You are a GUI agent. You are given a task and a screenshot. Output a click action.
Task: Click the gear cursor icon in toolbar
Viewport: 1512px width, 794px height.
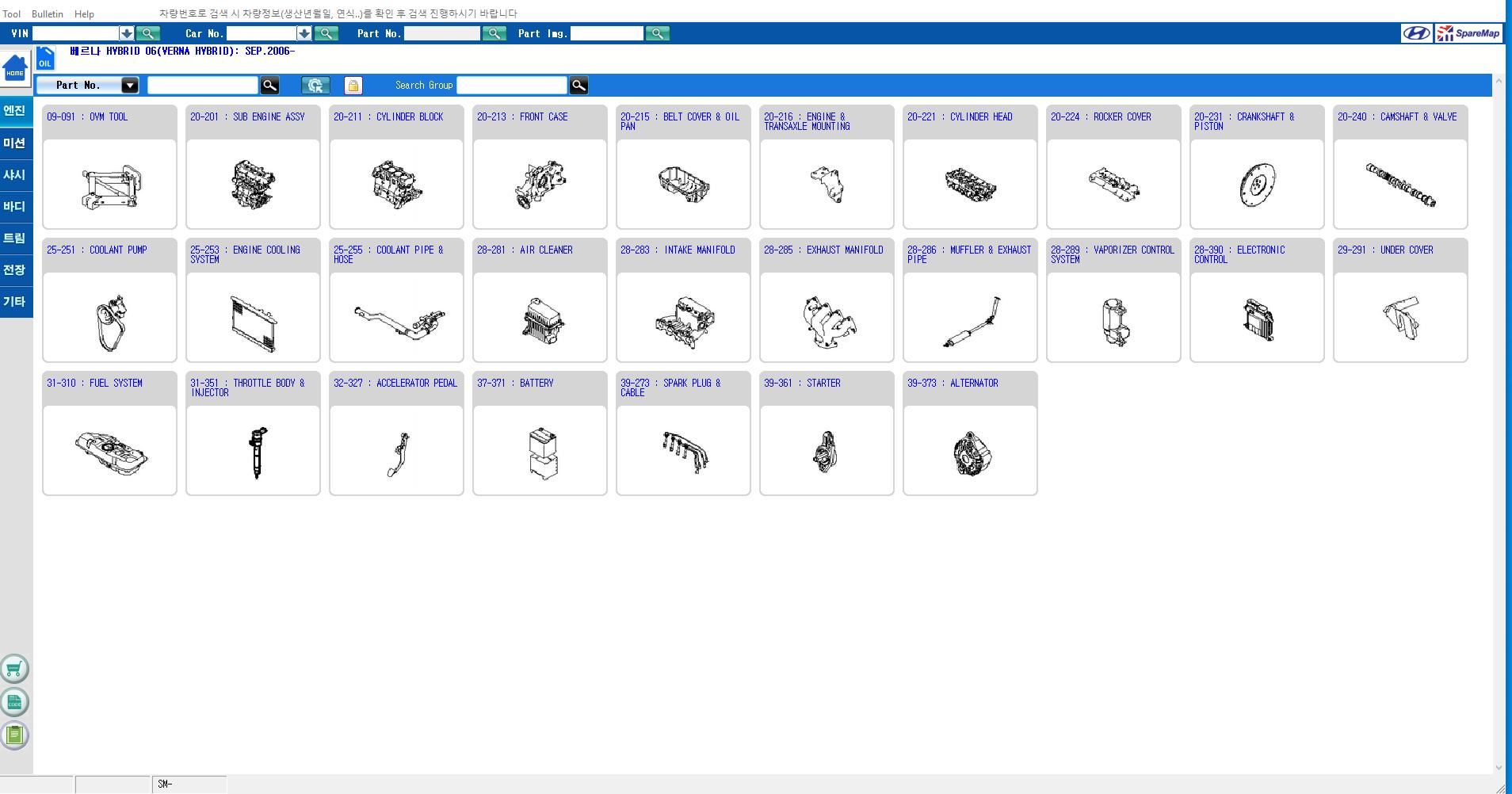[315, 86]
